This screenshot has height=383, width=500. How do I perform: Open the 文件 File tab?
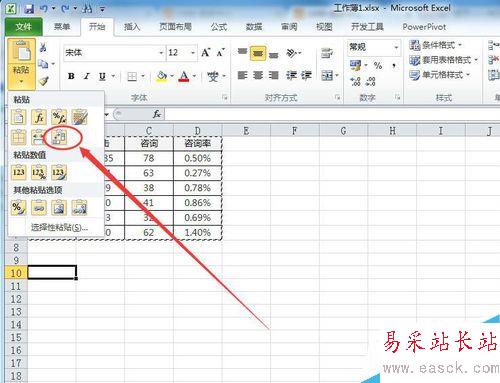(x=23, y=27)
